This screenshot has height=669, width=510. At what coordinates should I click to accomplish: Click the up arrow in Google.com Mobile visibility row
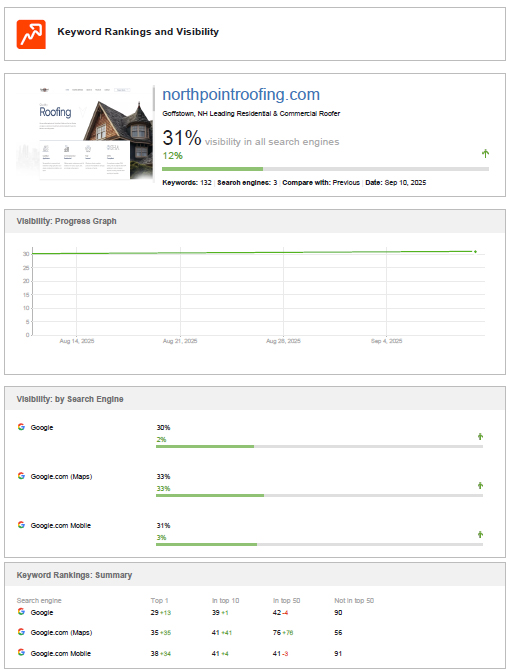coord(480,534)
